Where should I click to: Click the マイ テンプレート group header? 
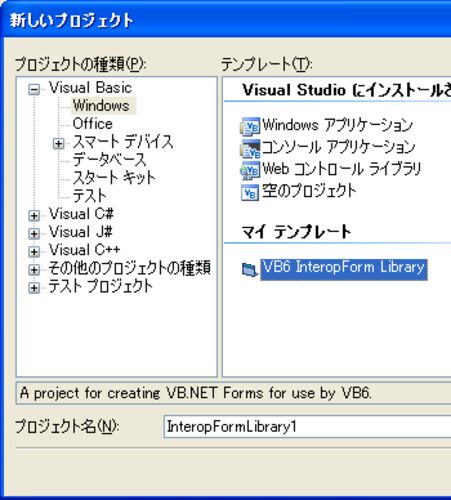point(296,232)
